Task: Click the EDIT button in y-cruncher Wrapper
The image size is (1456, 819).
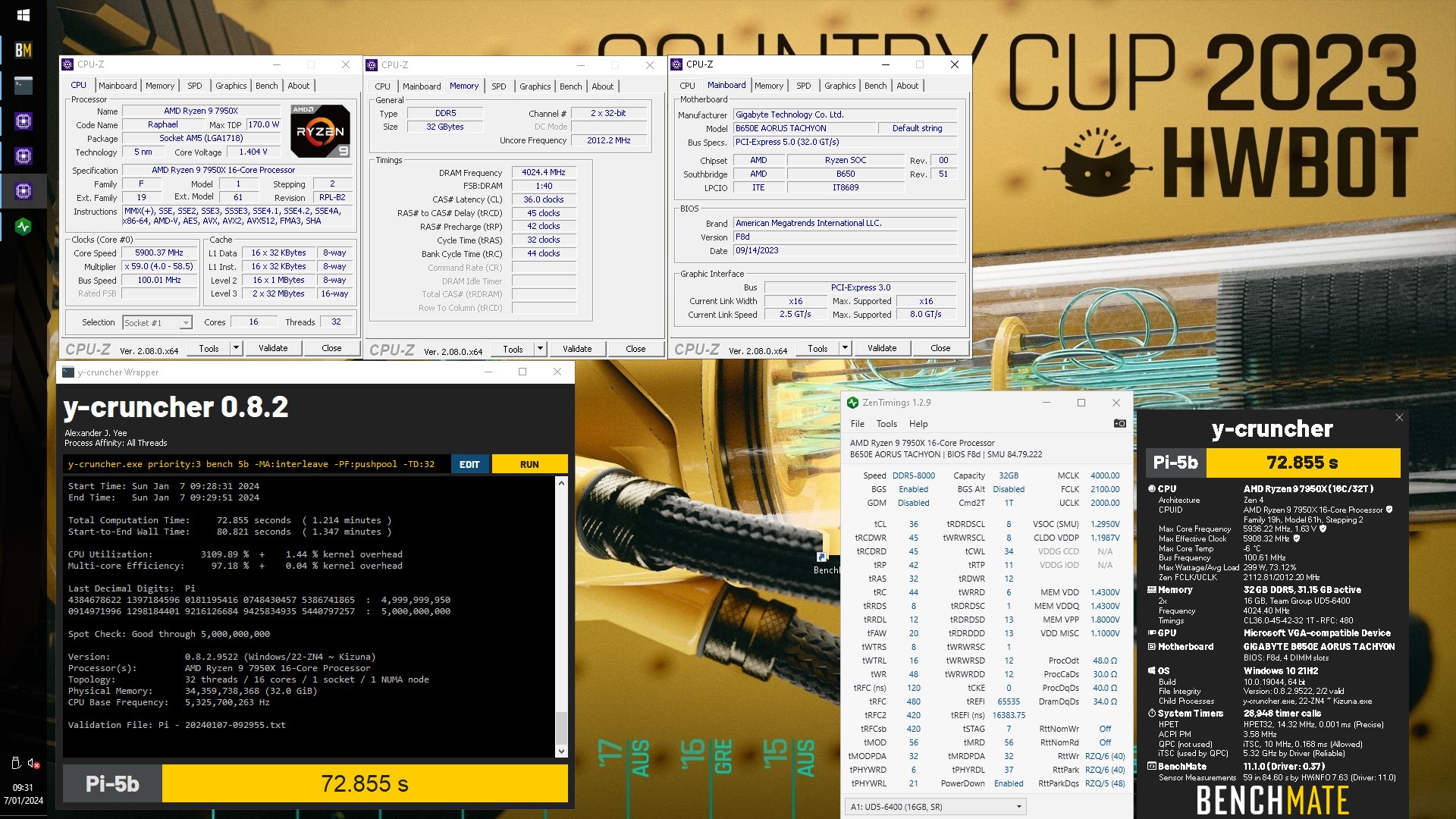Action: 469,464
